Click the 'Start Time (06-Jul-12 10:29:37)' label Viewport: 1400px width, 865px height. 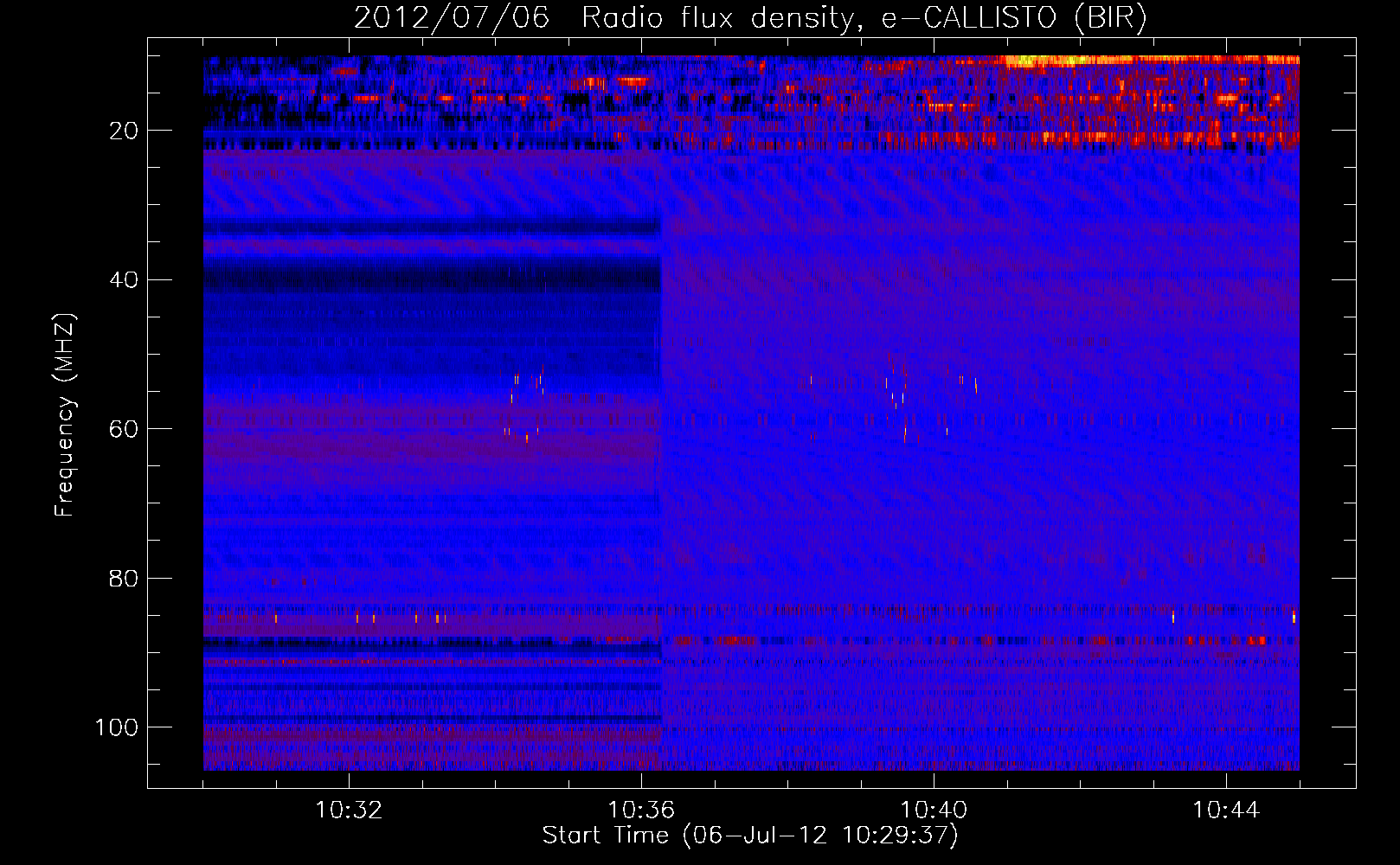point(750,836)
